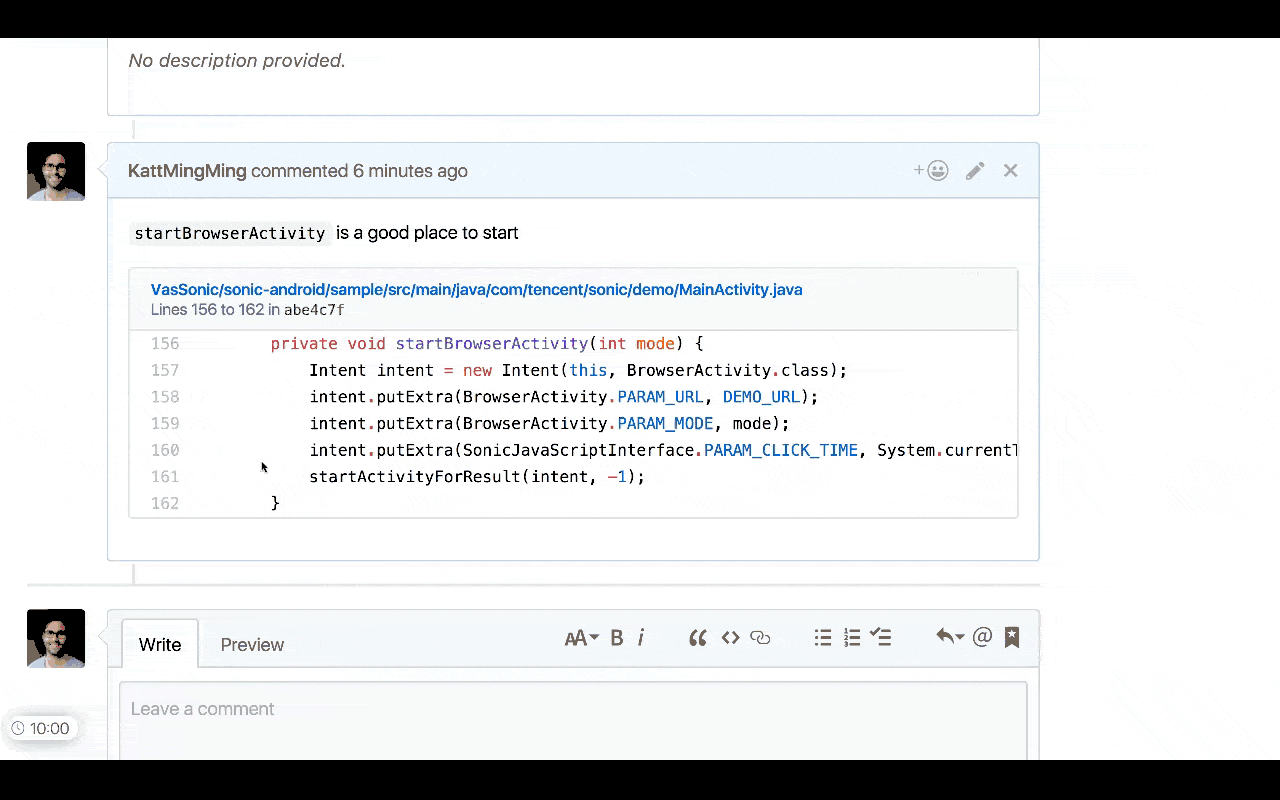Insert a quote block
Screen dimensions: 1280x800
point(697,637)
